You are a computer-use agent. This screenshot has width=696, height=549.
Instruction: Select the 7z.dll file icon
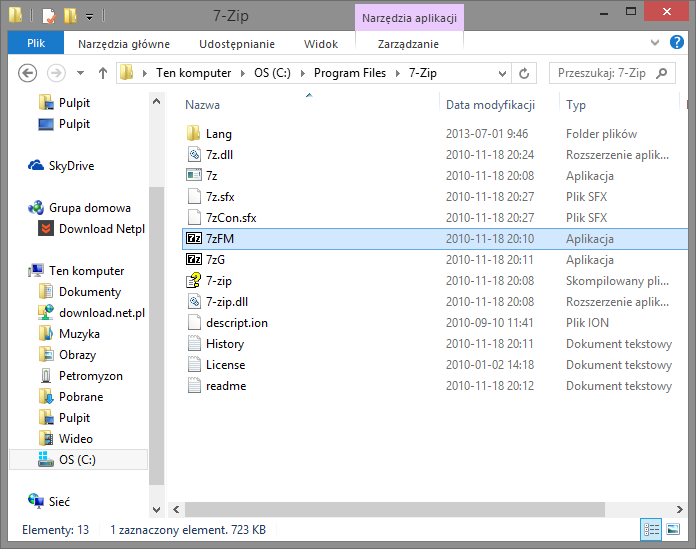194,154
